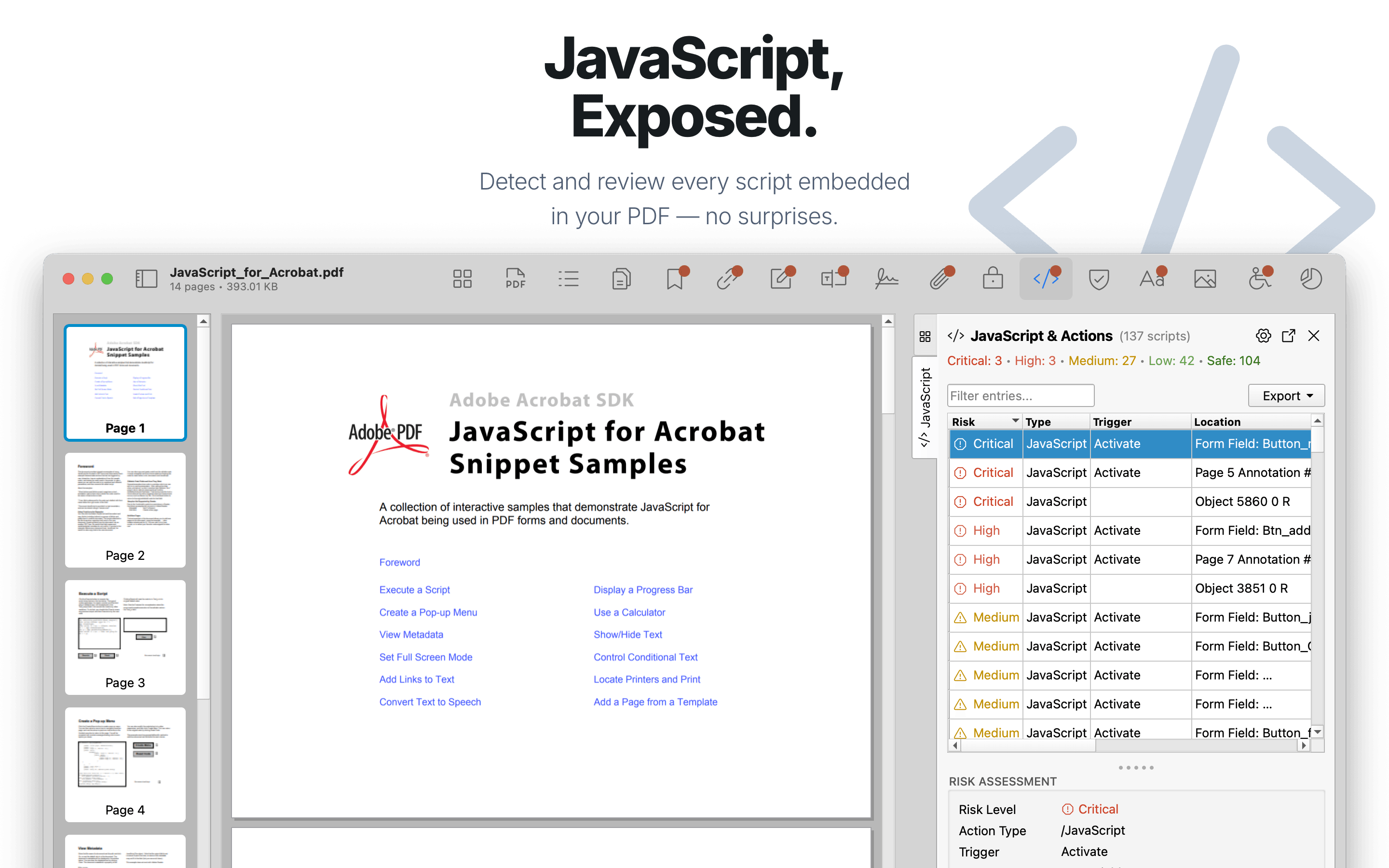The image size is (1389, 868).
Task: Sort by the Location column header
Action: pos(1251,421)
